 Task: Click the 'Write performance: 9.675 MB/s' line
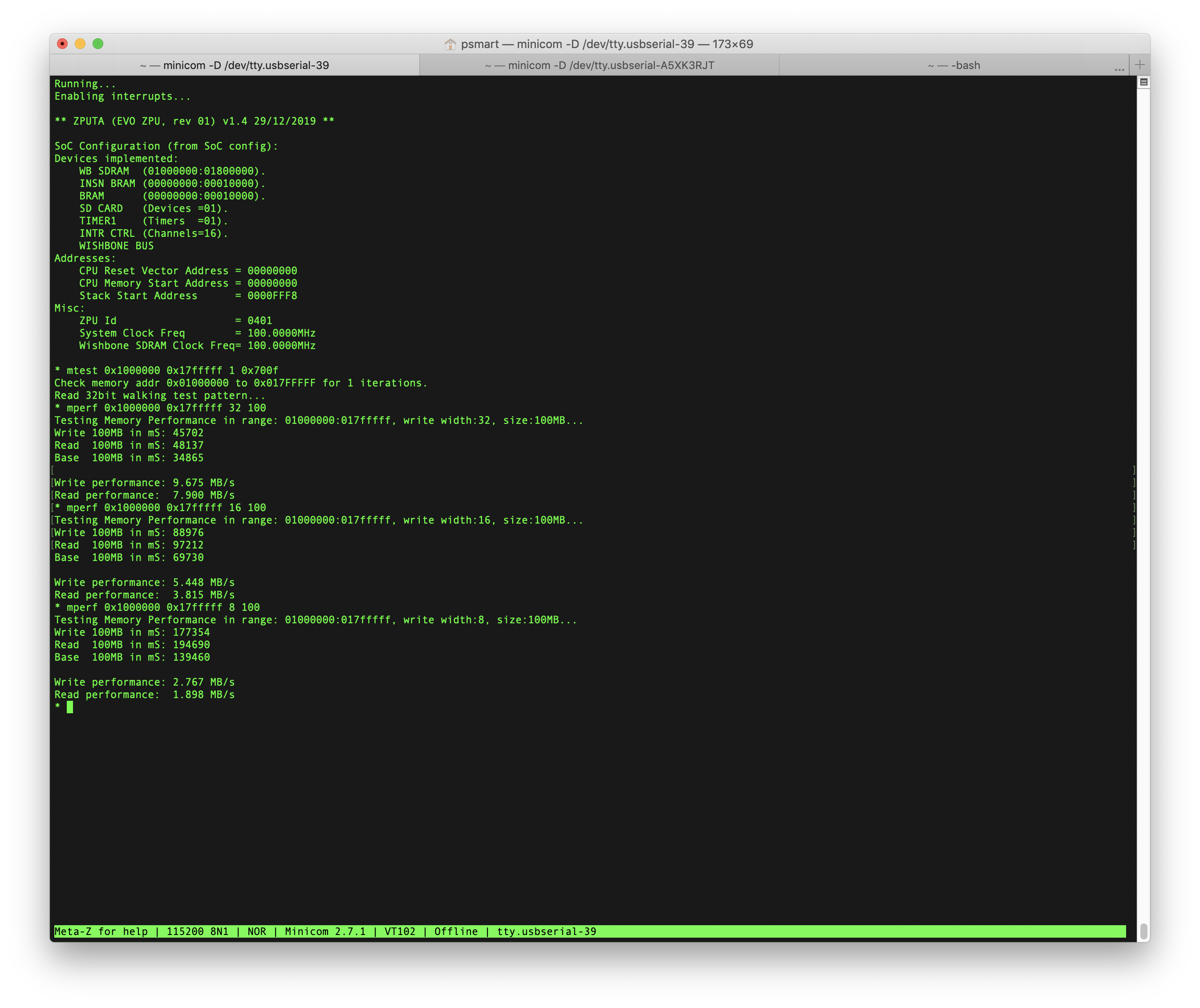tap(145, 483)
